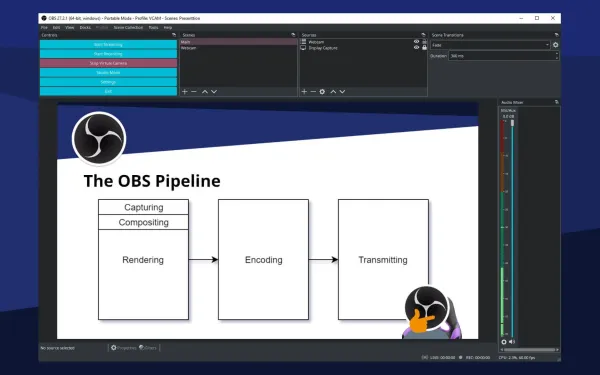Click the LIVE status icon in the status bar
Viewport: 600px width, 375px height.
click(425, 357)
